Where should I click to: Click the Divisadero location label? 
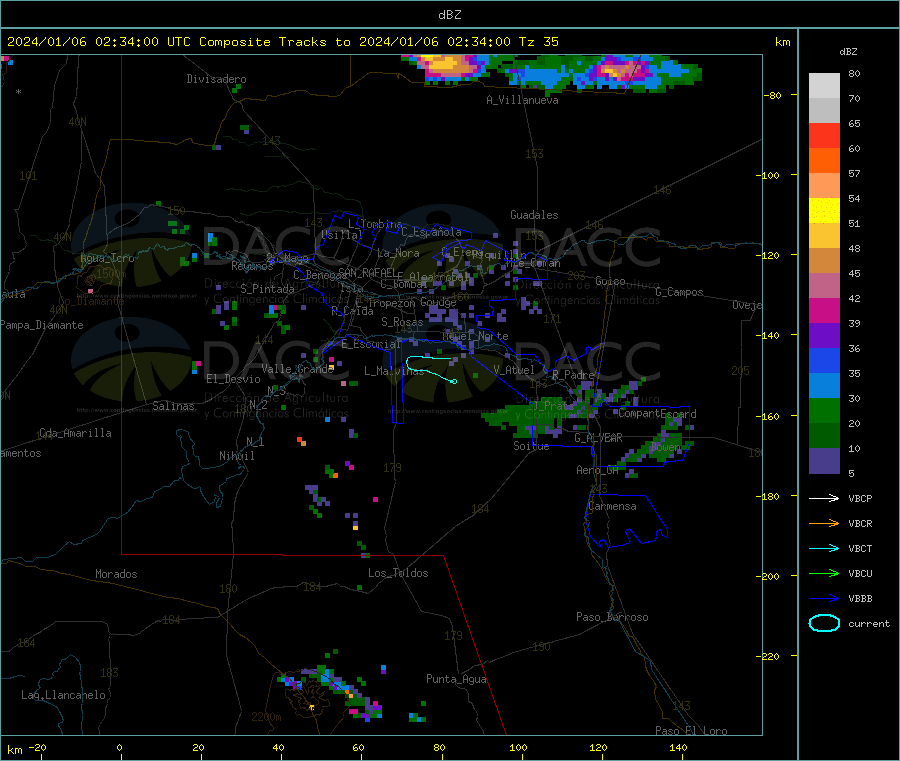click(216, 79)
